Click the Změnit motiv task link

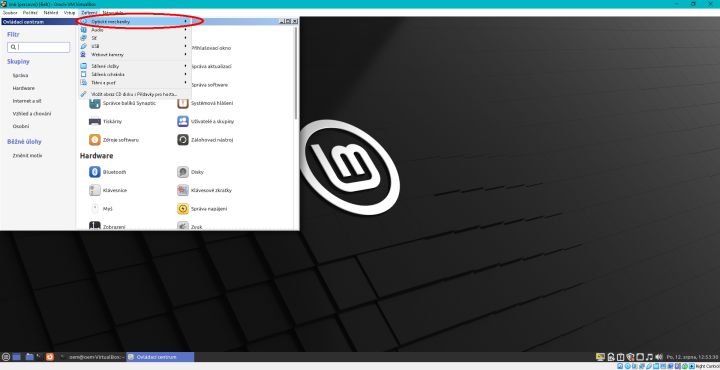click(x=27, y=156)
